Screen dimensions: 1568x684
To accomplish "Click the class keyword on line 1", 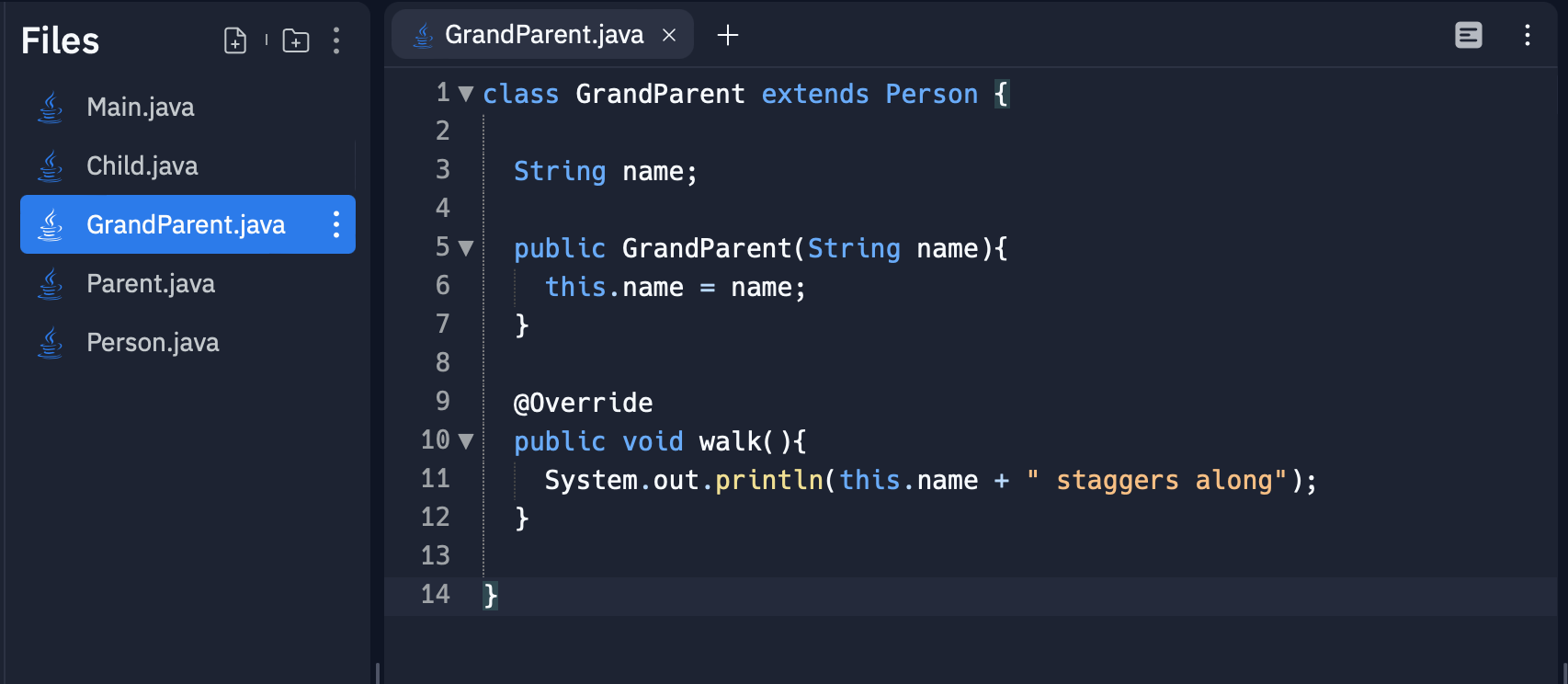I will 521,94.
